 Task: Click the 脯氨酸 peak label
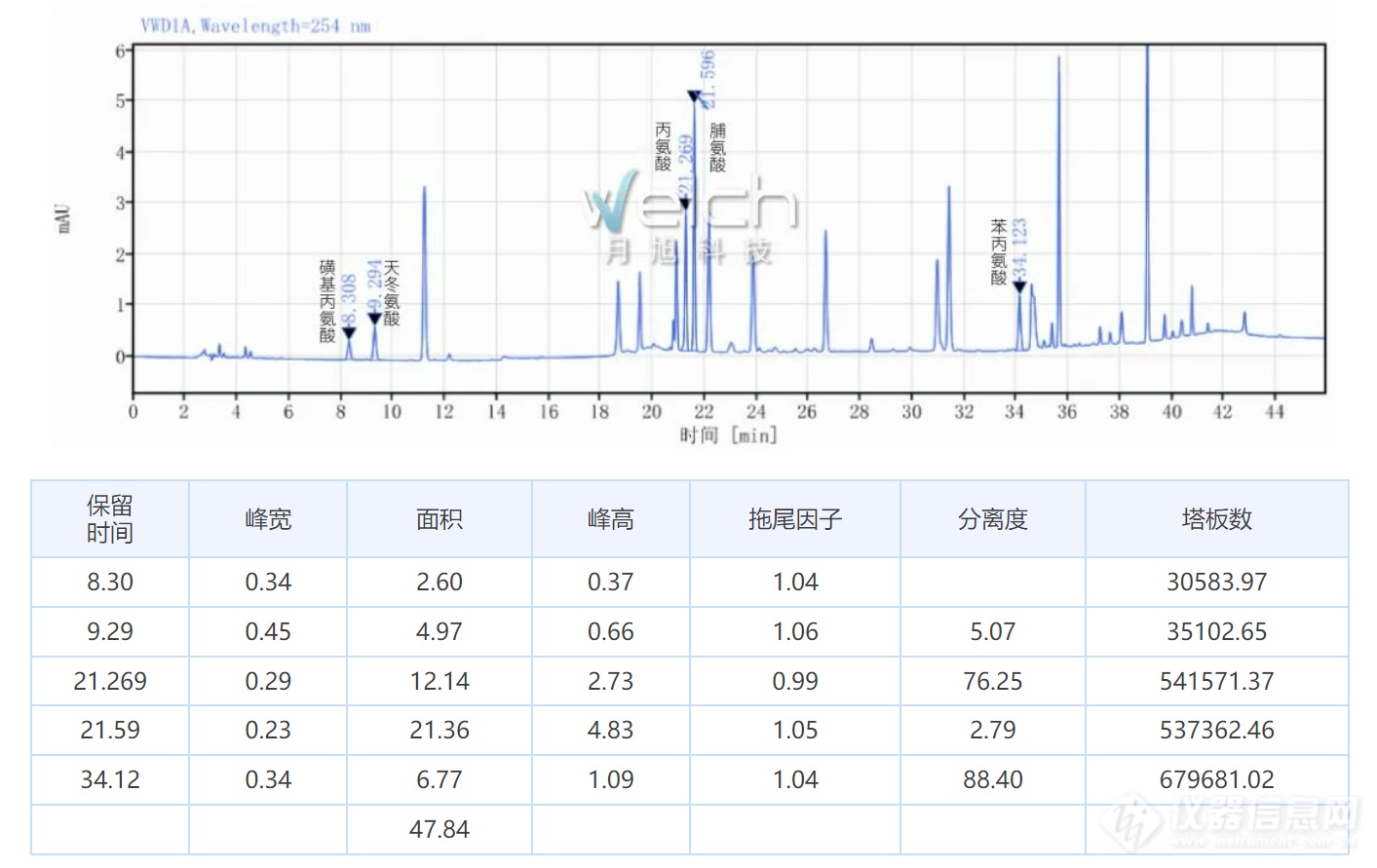pos(717,147)
